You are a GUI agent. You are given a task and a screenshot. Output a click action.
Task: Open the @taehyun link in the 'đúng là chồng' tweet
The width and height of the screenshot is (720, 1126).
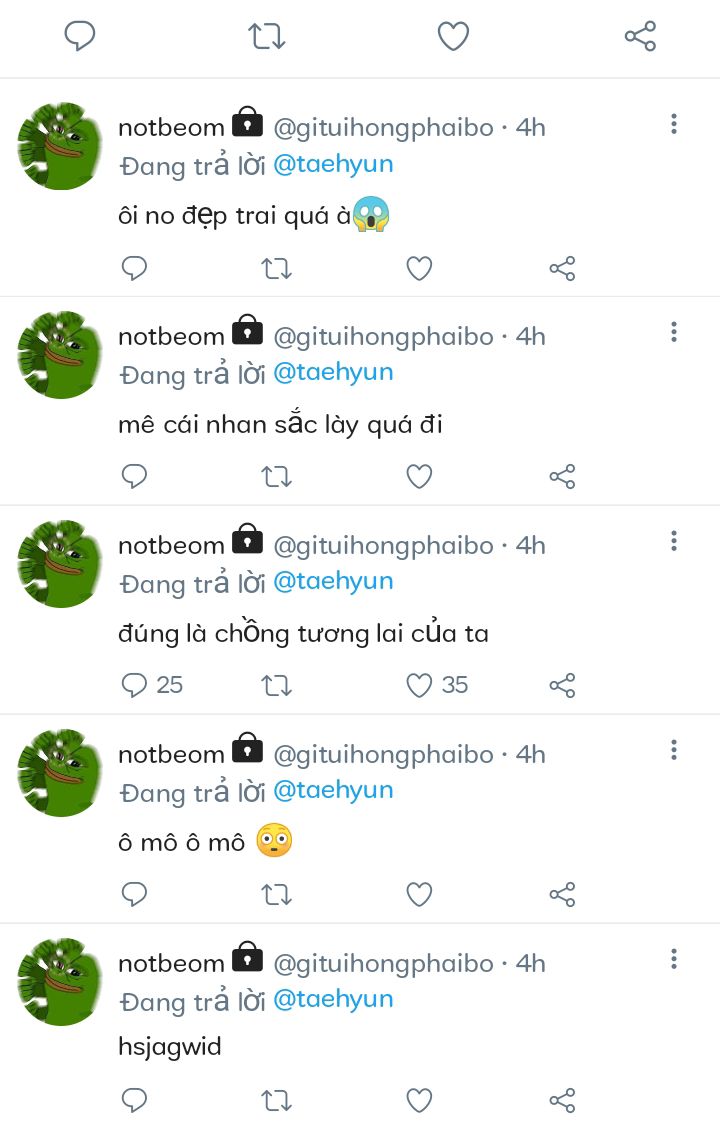point(333,582)
